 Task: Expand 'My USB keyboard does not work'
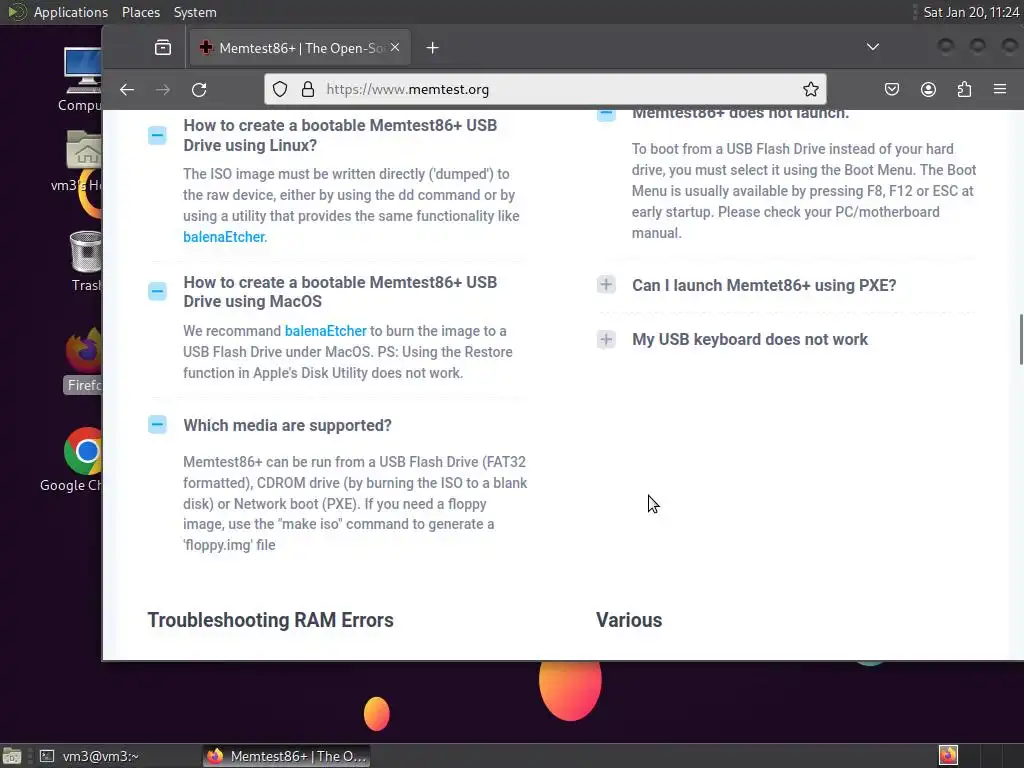pos(606,339)
